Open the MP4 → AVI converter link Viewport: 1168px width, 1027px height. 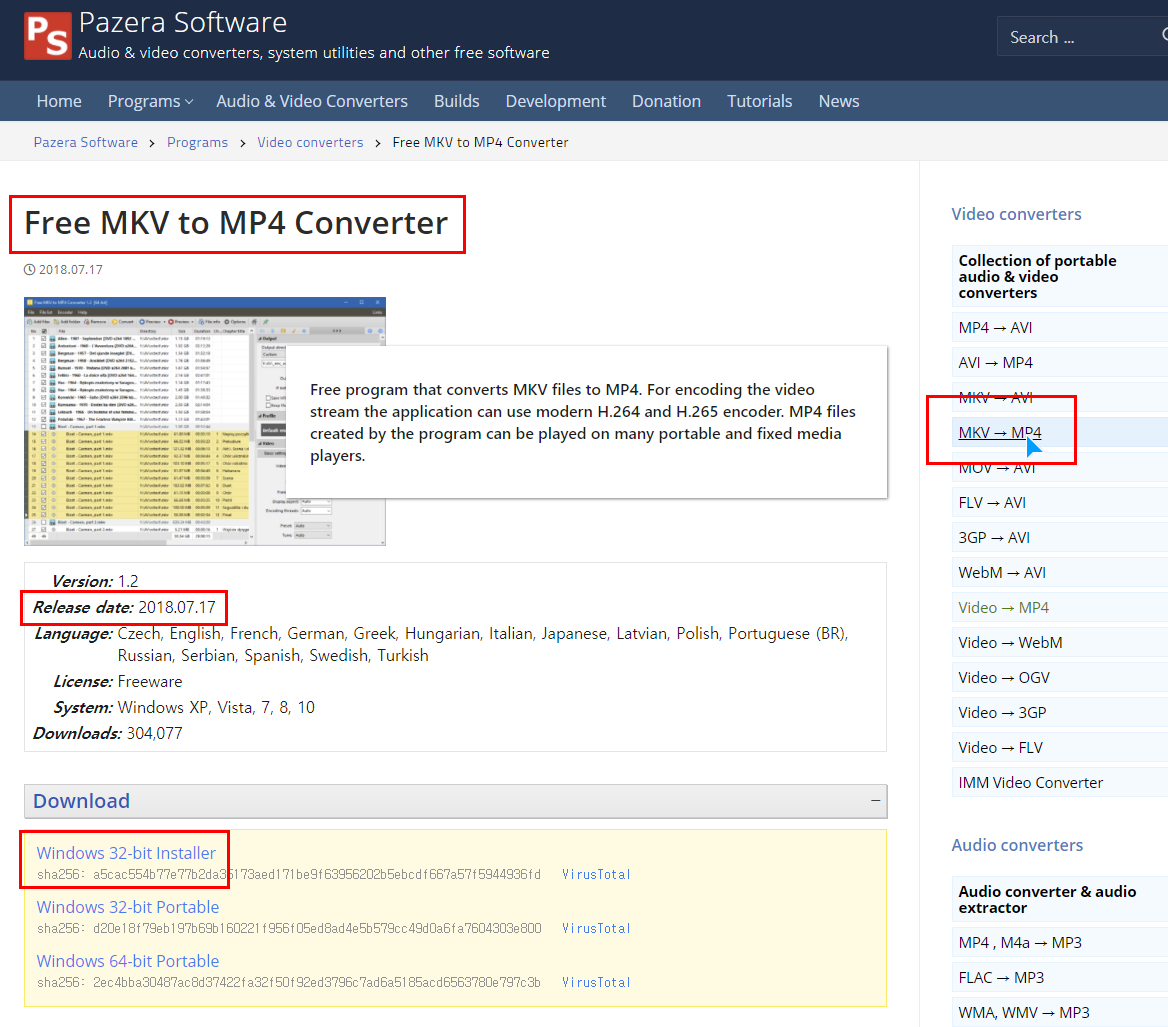pos(995,328)
